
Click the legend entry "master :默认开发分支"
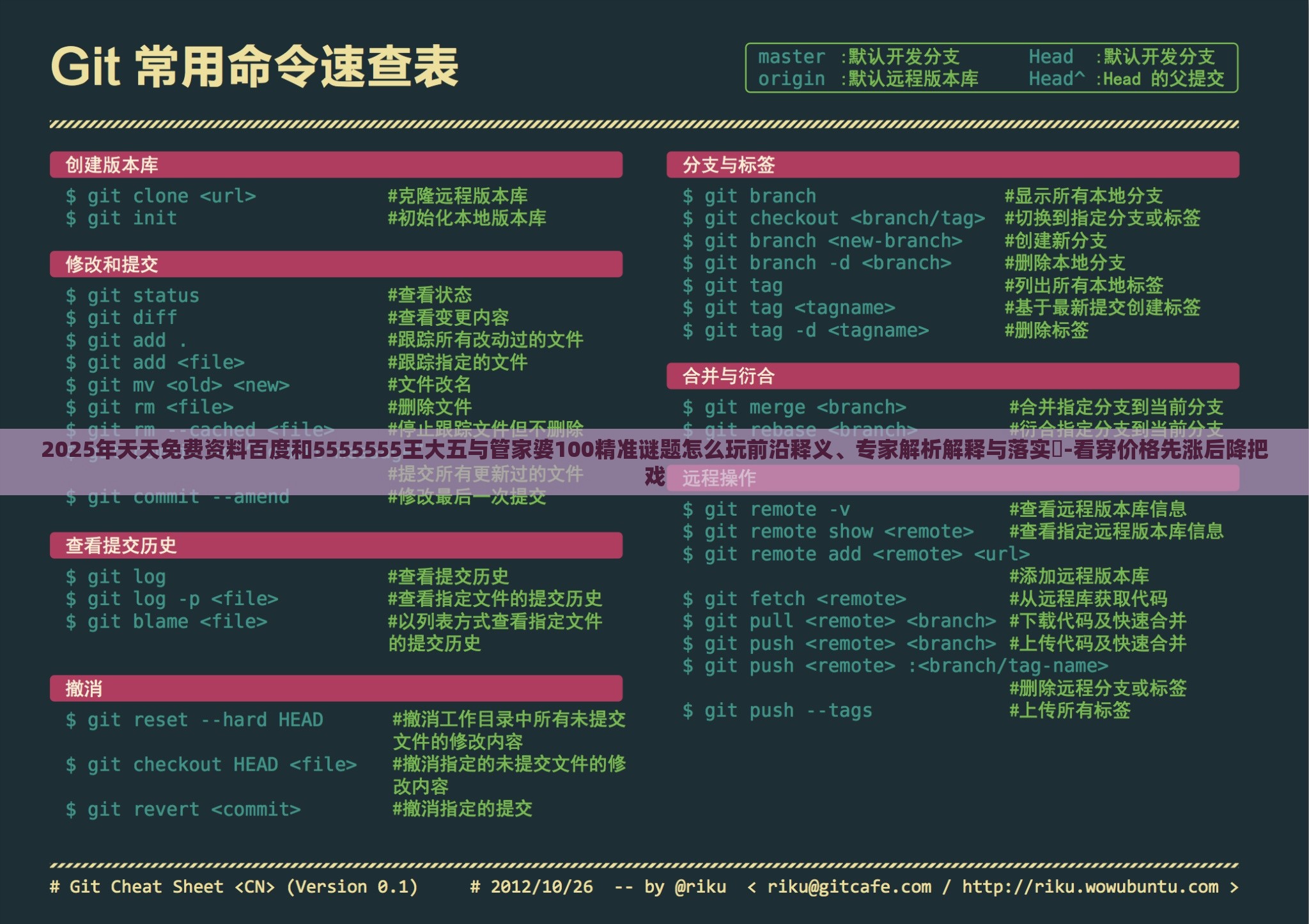point(859,57)
